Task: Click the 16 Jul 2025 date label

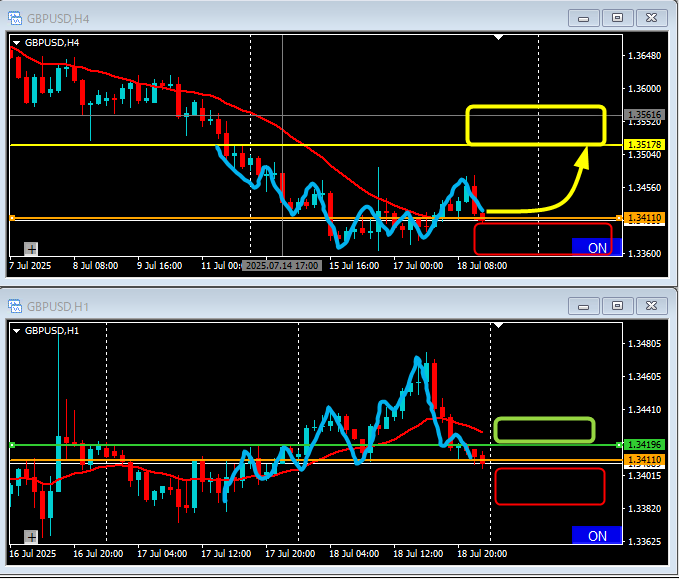Action: pos(32,553)
